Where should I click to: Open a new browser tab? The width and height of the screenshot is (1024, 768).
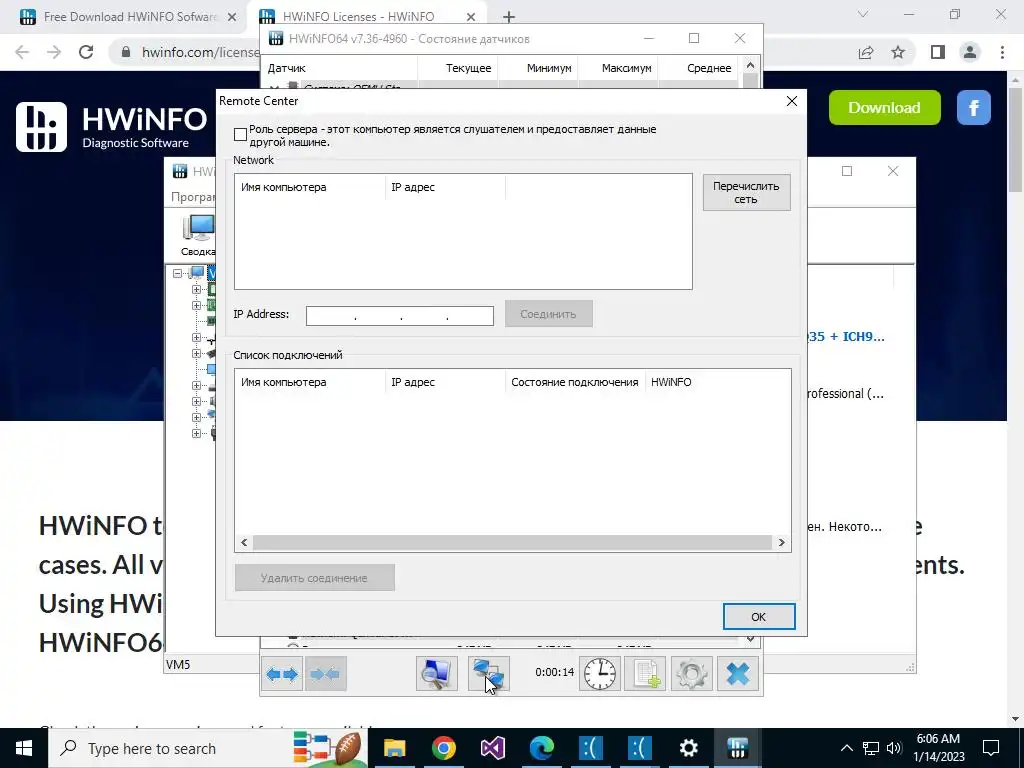click(x=509, y=17)
